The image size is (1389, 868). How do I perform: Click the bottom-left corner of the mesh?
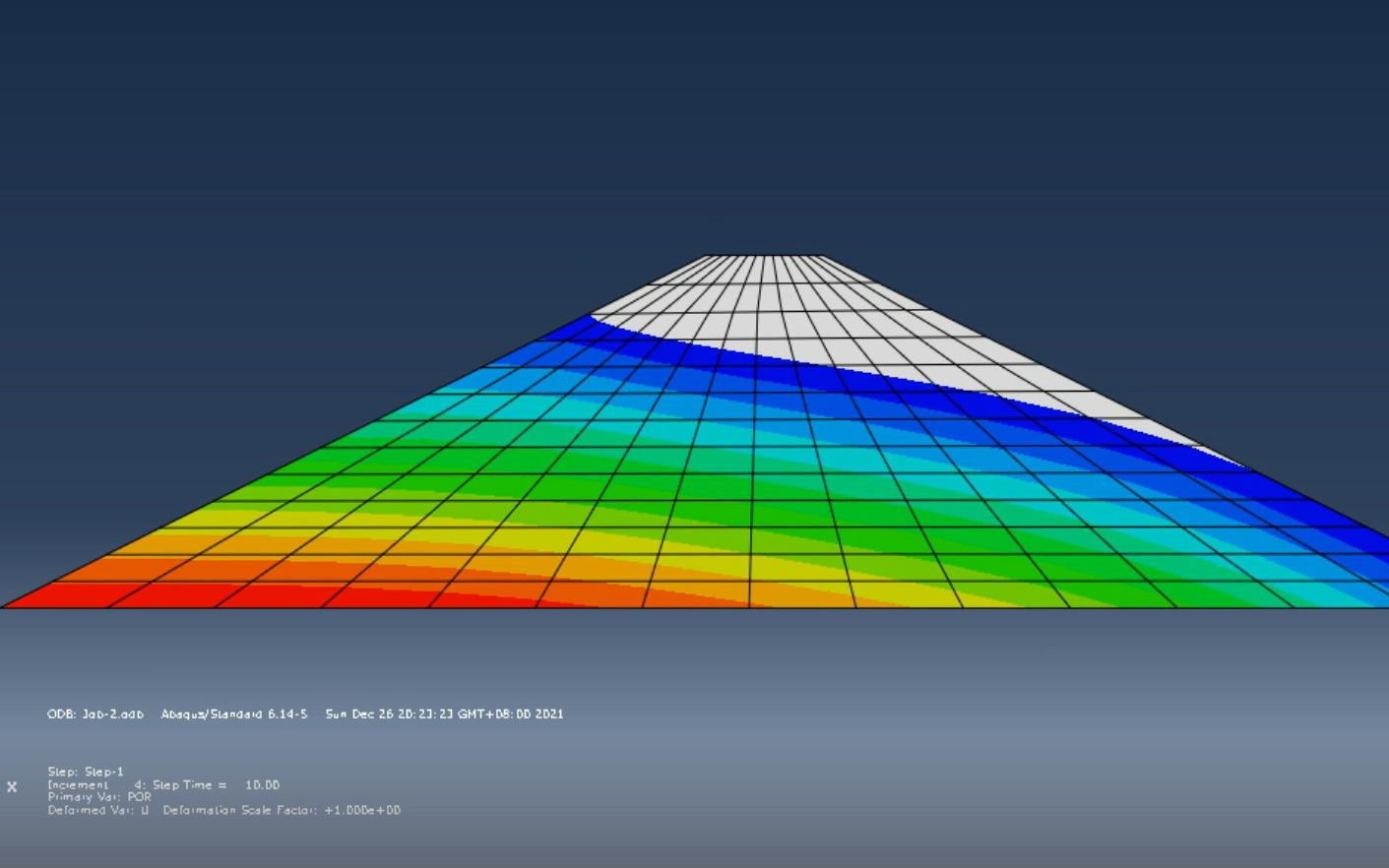[3, 607]
